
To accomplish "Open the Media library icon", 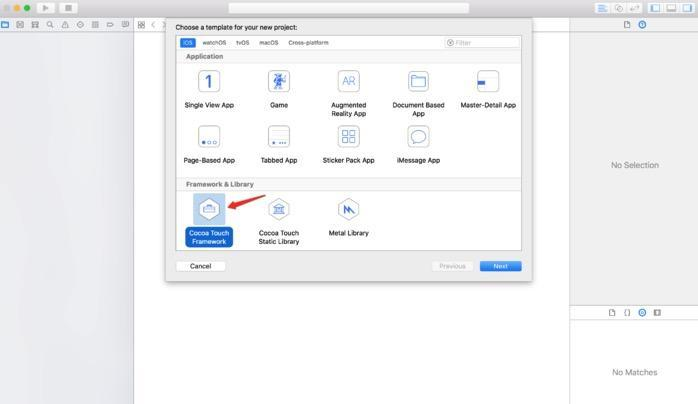I will tap(657, 313).
